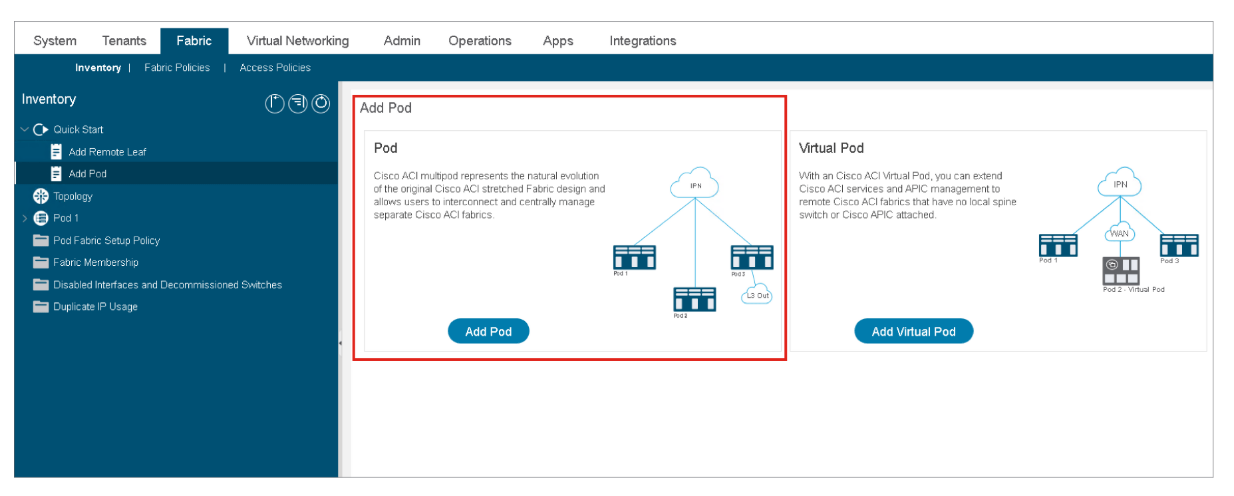Click the Pod card heading
This screenshot has width=1234, height=496.
[386, 148]
